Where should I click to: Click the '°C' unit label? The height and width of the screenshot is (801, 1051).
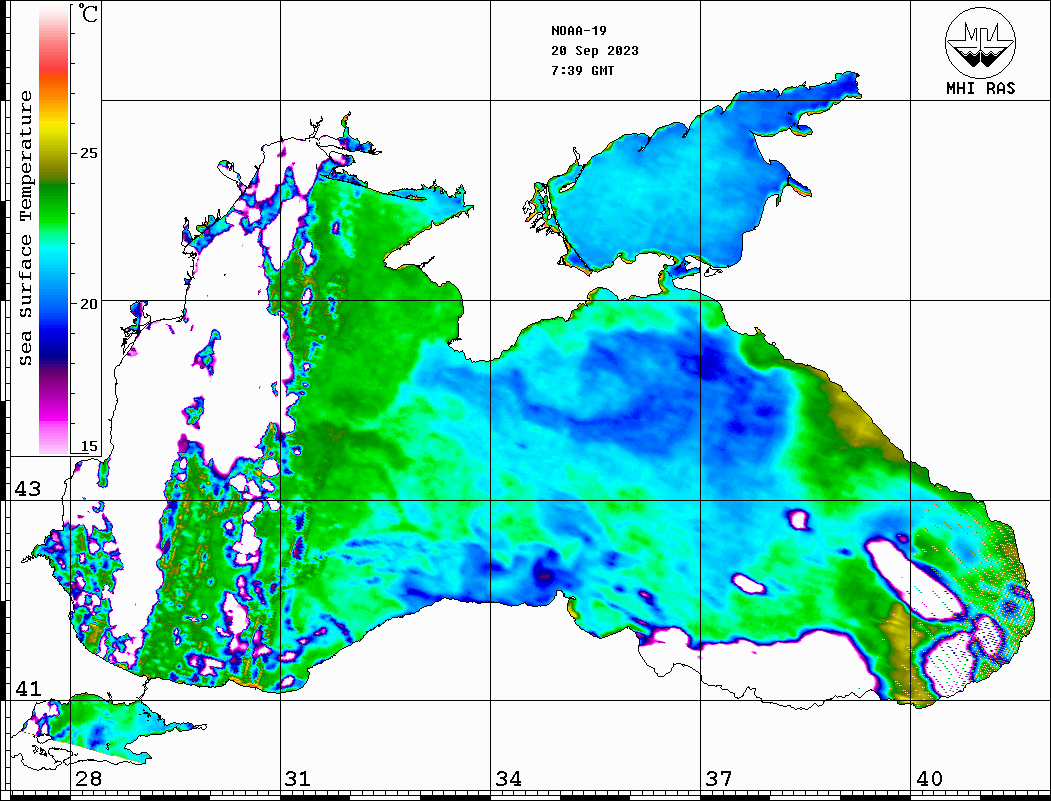point(88,13)
